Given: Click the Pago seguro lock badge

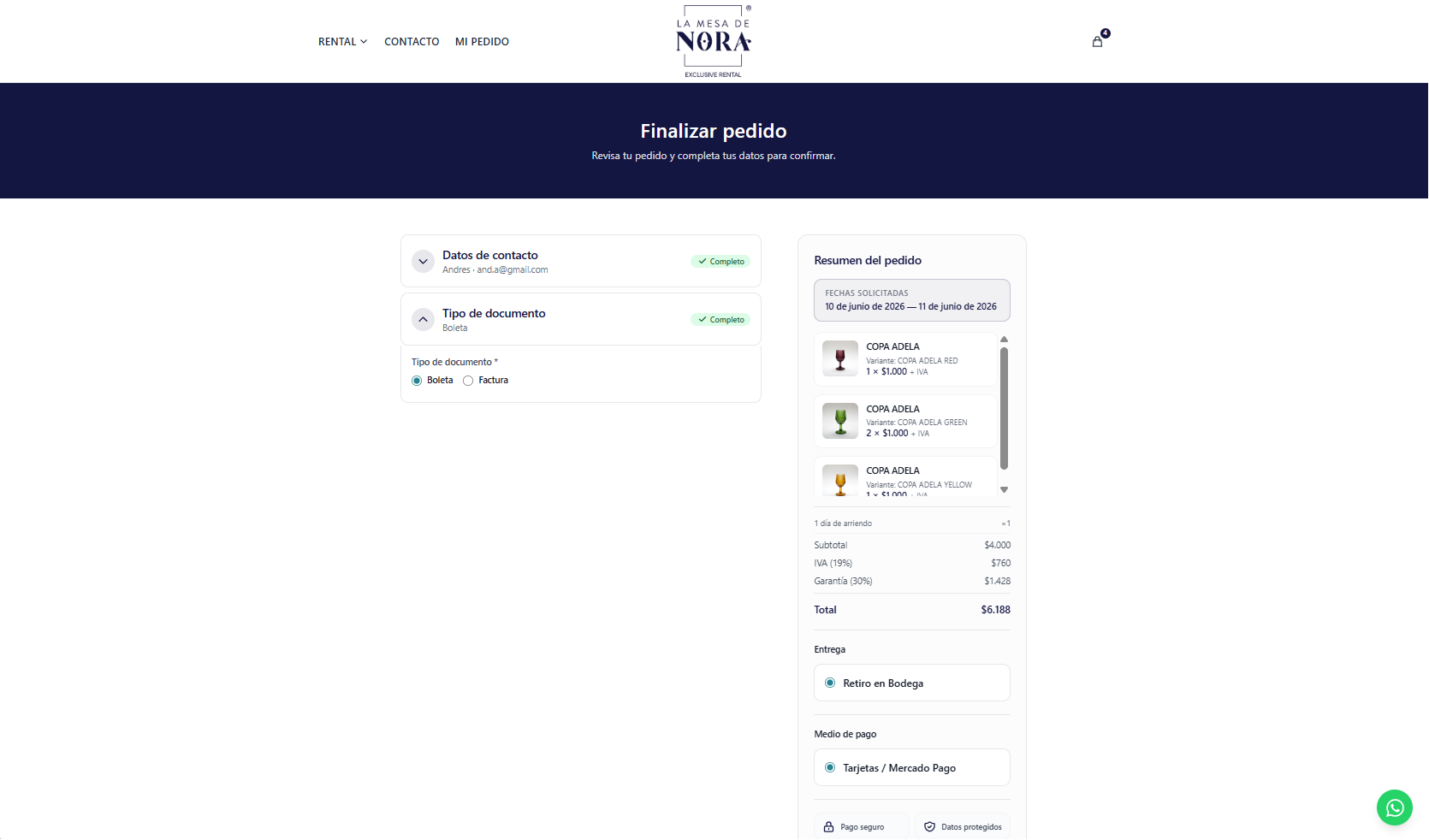Looking at the screenshot, I should [861, 826].
